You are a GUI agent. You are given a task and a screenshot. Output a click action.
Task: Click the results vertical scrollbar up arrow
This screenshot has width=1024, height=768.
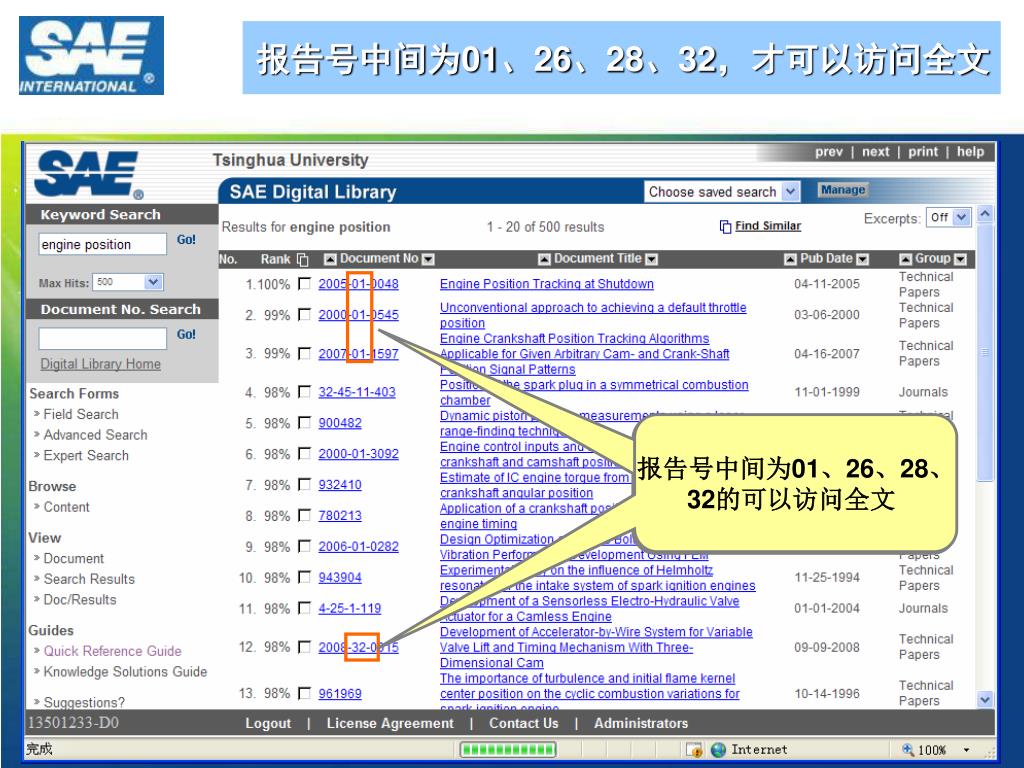click(x=985, y=214)
